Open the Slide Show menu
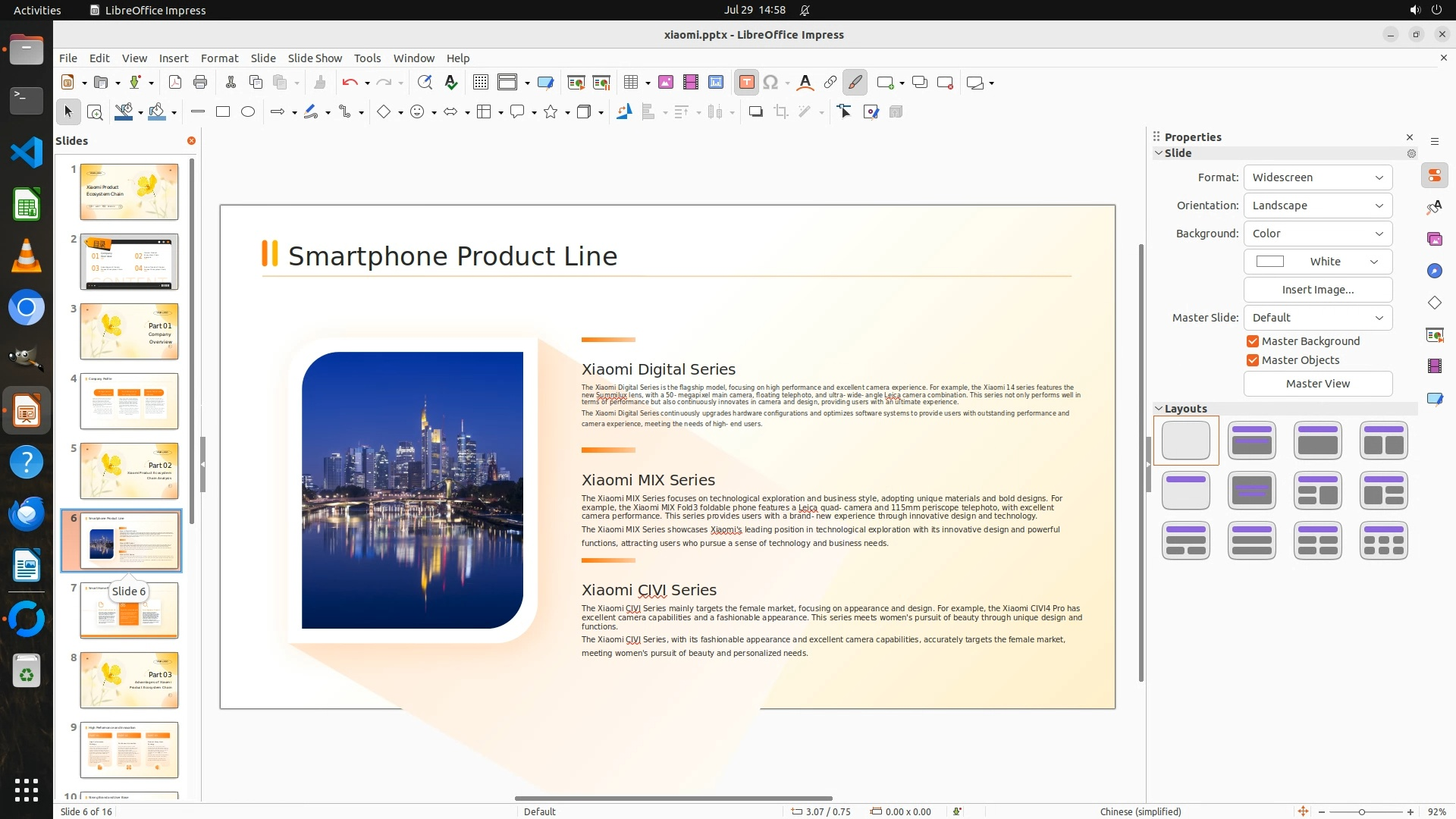This screenshot has width=1456, height=819. click(x=315, y=58)
